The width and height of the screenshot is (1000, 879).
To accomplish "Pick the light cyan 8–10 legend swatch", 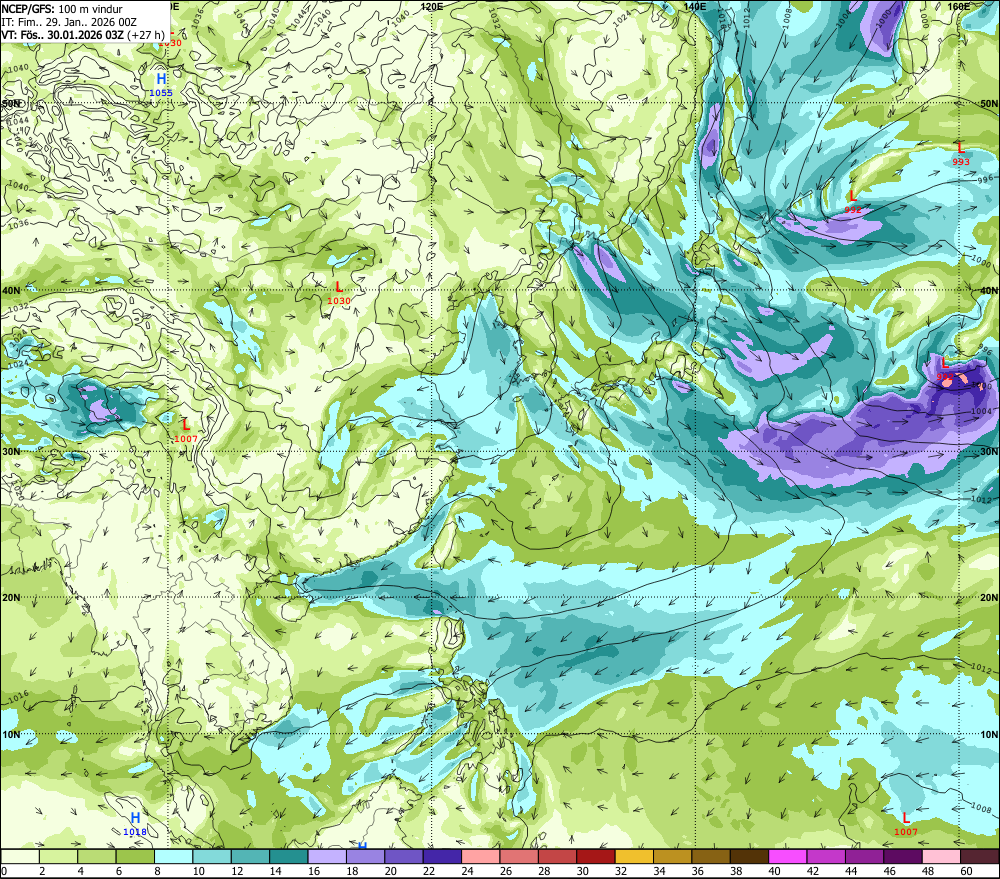I will pyautogui.click(x=173, y=856).
